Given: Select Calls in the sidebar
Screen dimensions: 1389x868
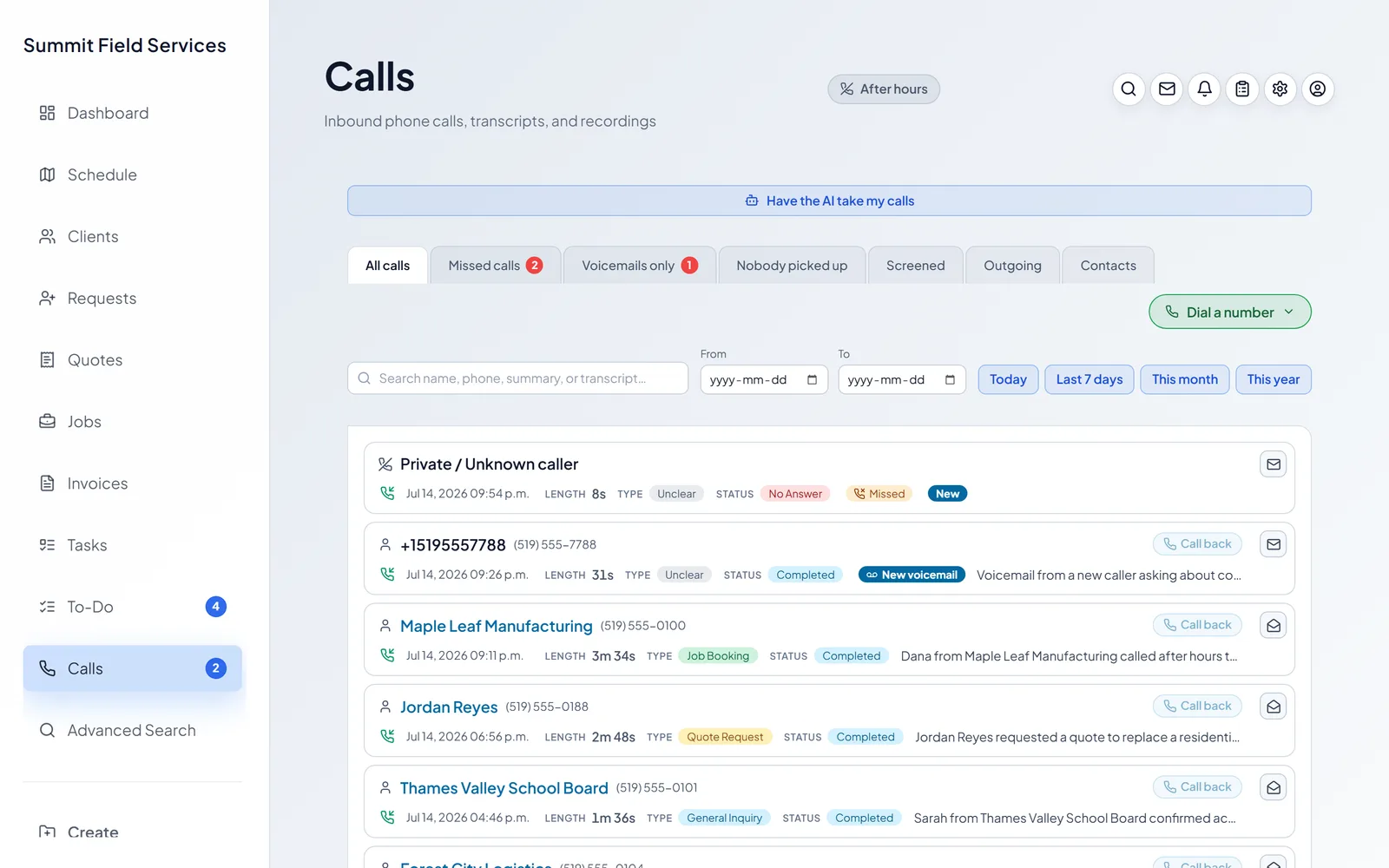Looking at the screenshot, I should [133, 668].
